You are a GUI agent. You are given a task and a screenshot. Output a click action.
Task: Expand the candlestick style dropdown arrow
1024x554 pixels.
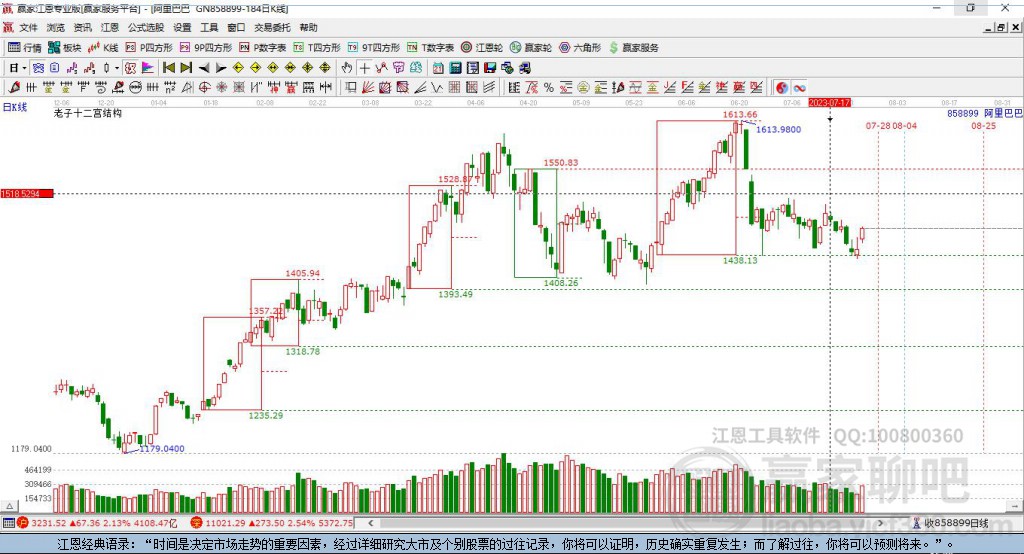click(117, 68)
